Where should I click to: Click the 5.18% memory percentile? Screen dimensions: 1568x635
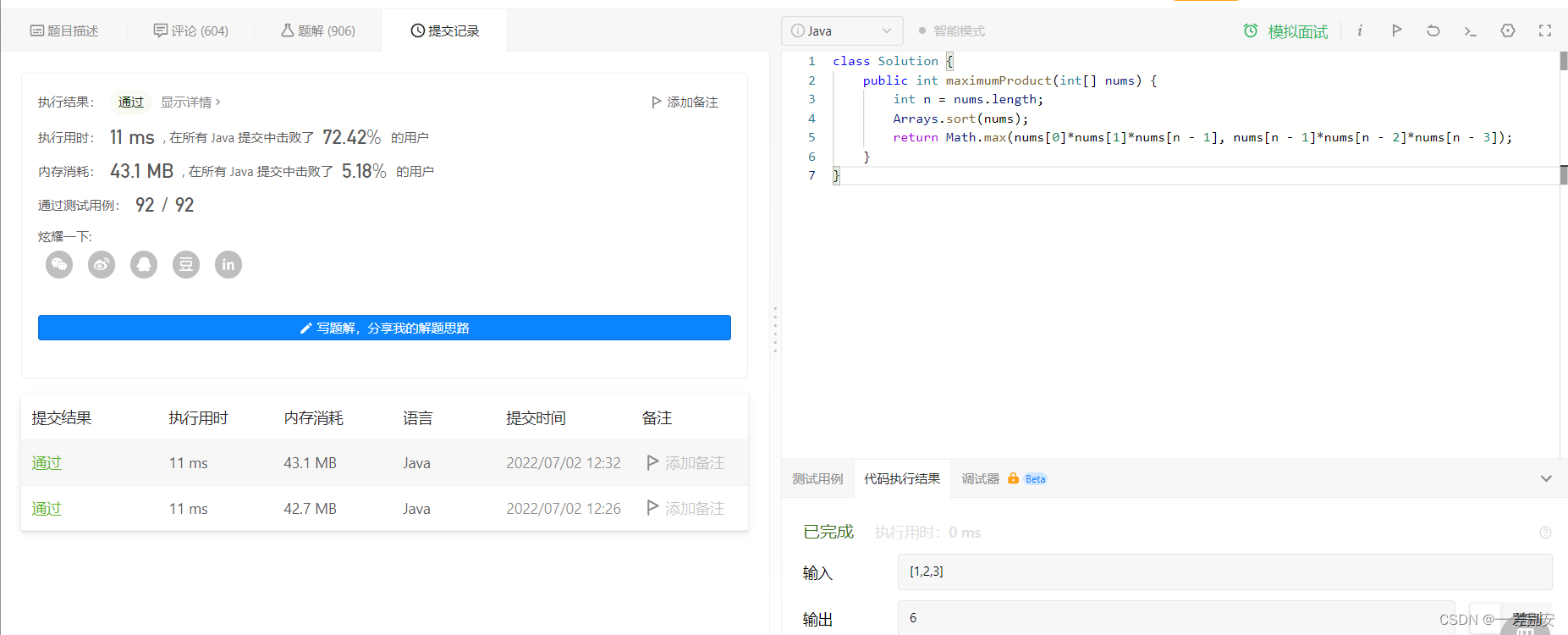click(x=364, y=171)
